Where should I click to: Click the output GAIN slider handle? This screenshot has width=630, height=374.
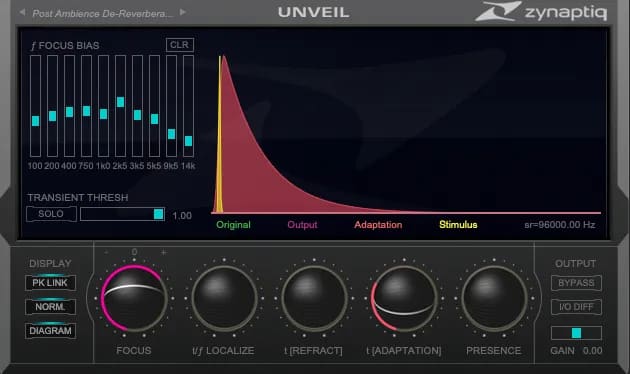(x=576, y=333)
